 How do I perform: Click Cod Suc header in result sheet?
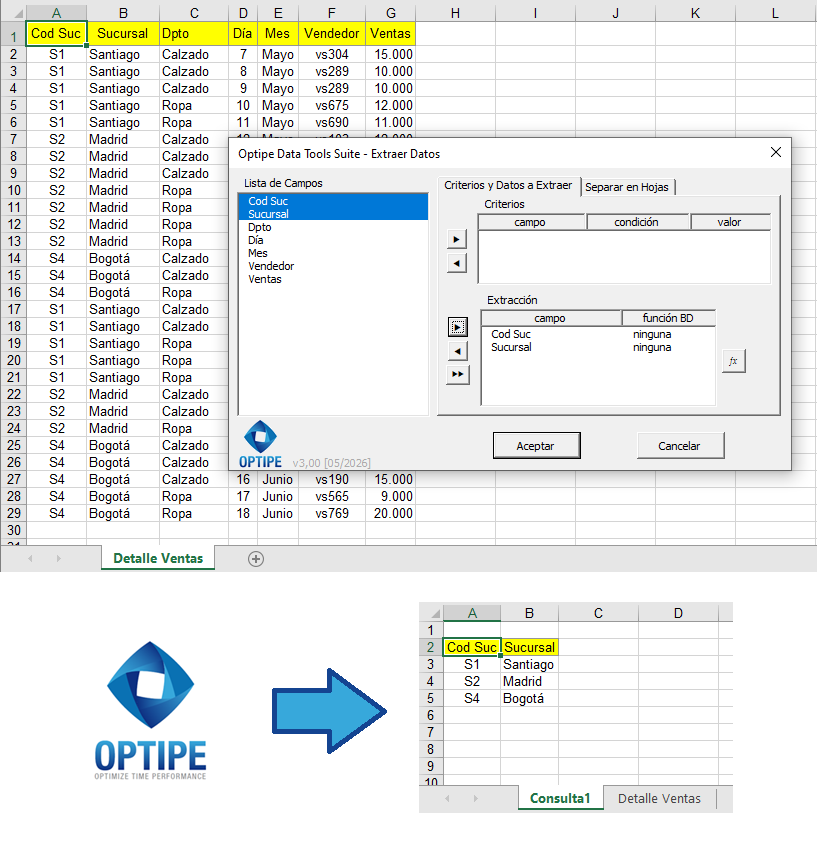472,647
